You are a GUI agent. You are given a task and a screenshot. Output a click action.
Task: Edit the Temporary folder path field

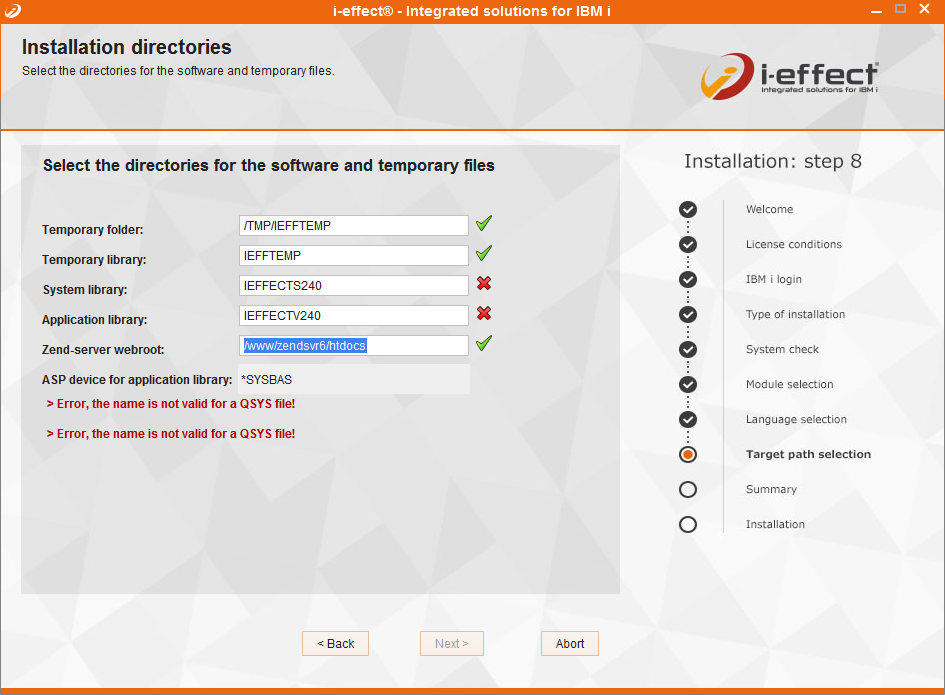tap(354, 226)
